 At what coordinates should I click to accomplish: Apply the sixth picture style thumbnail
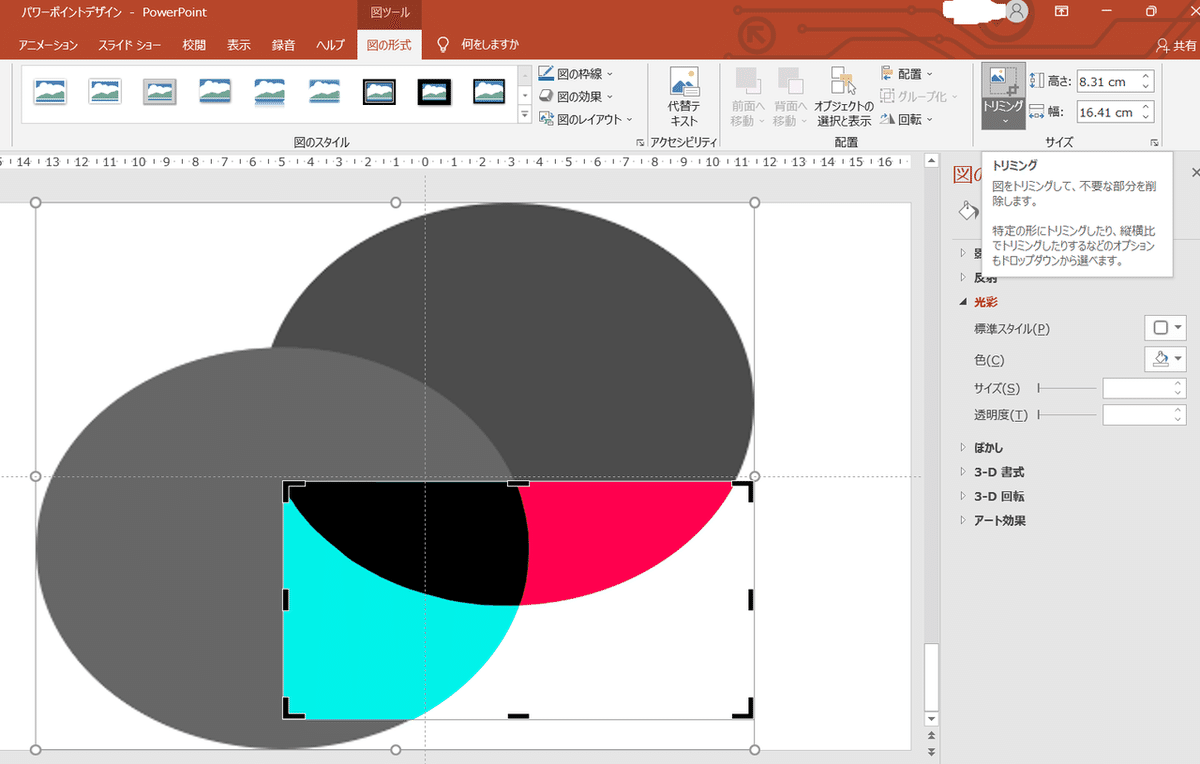[x=324, y=92]
